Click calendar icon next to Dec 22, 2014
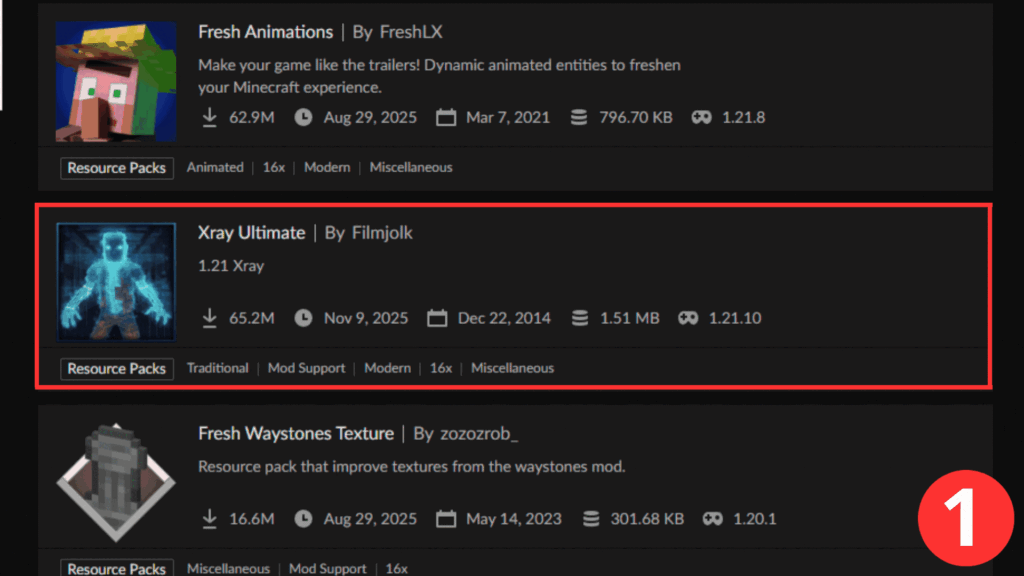The image size is (1024, 576). pos(436,318)
